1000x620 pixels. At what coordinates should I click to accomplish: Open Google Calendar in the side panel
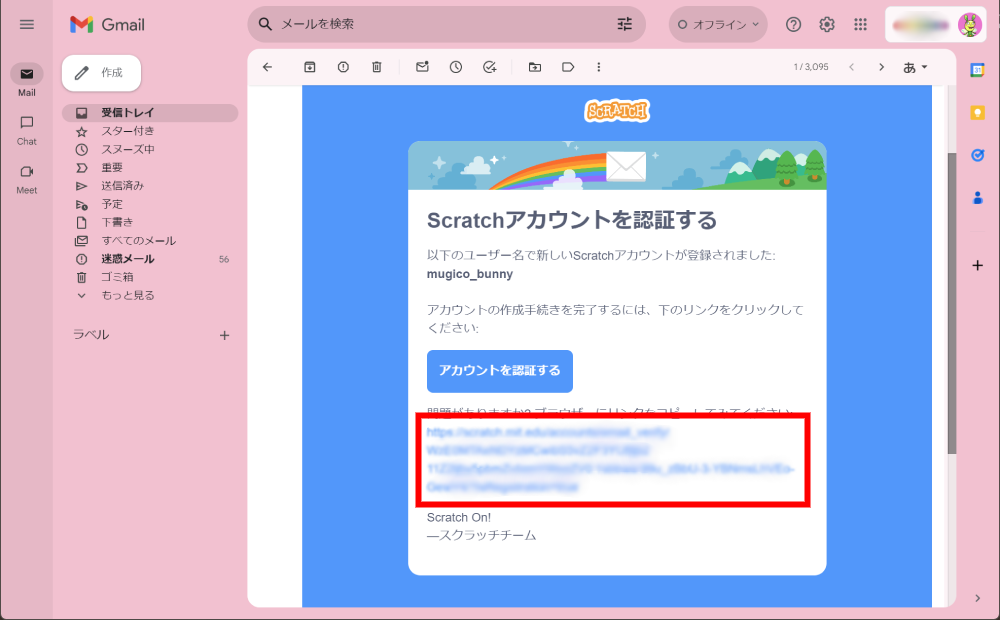[977, 70]
